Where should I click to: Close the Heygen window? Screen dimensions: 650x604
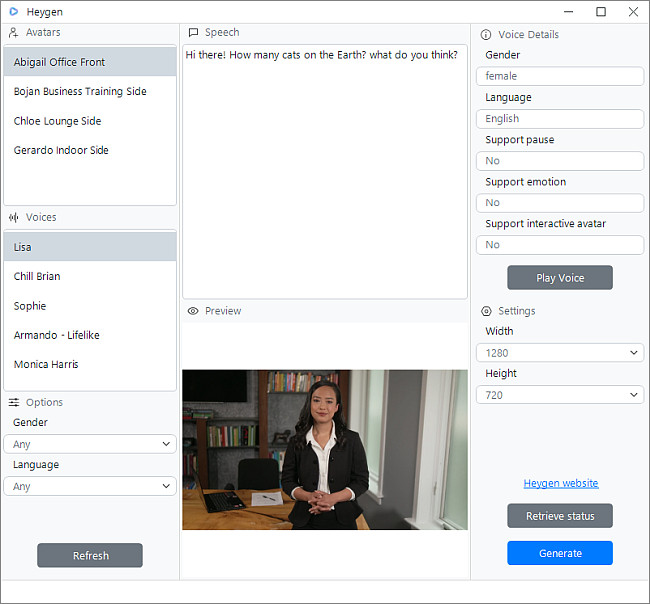tap(633, 12)
